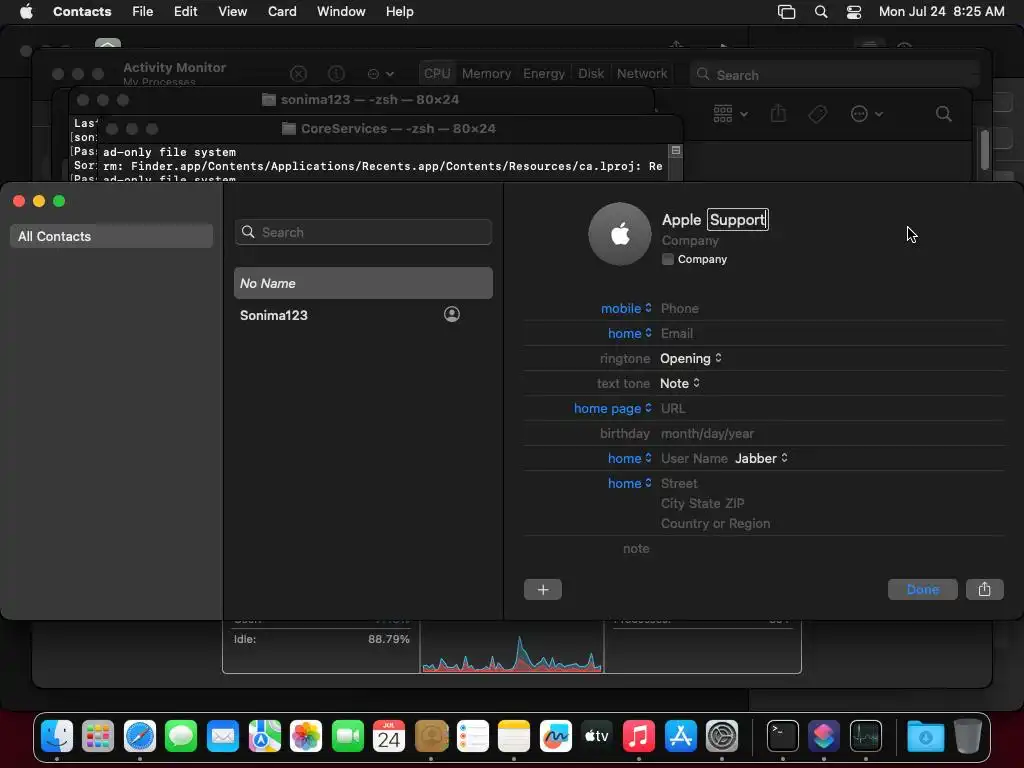
Task: Open Notes from the Dock
Action: pos(514,737)
